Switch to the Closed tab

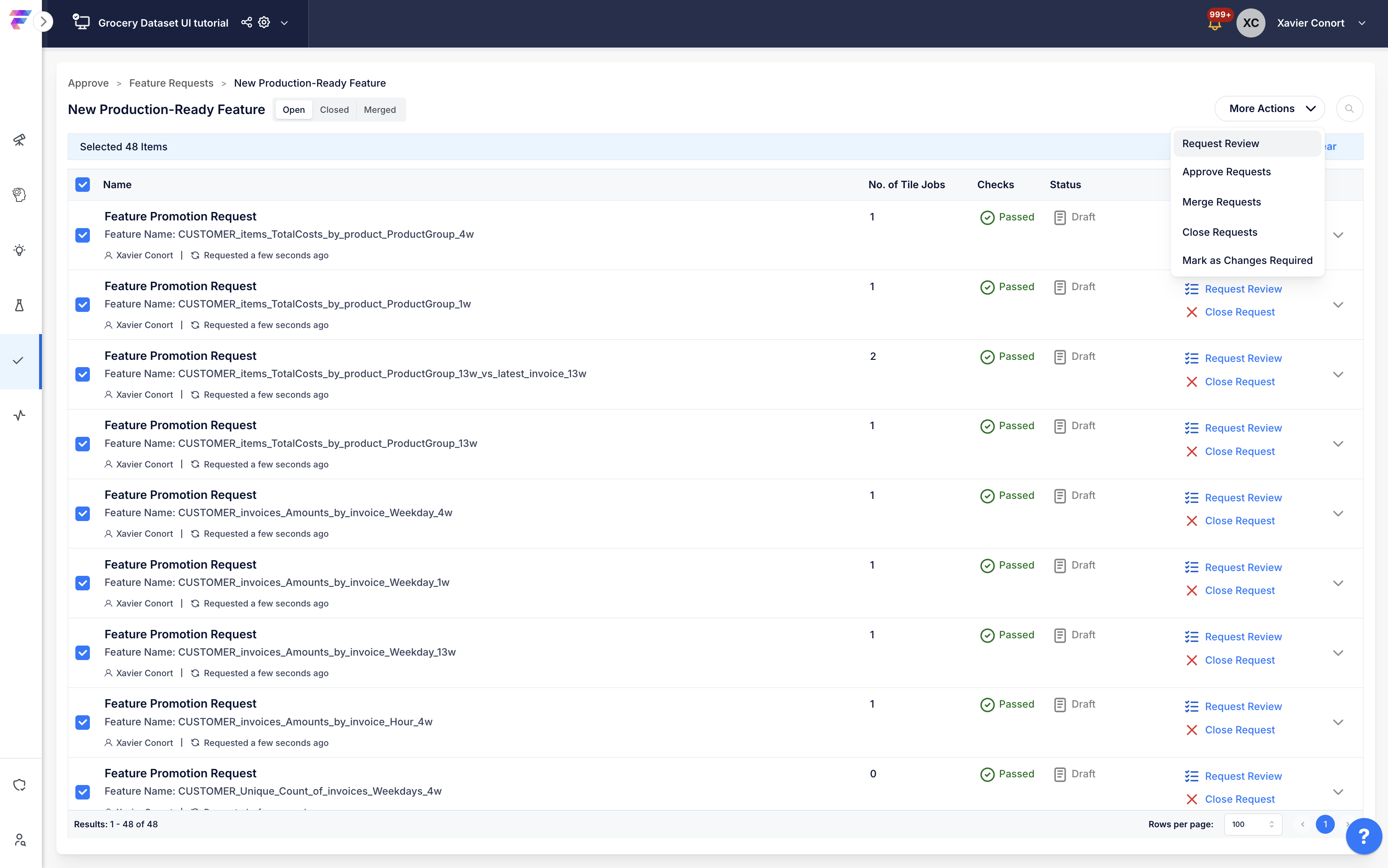click(x=334, y=110)
